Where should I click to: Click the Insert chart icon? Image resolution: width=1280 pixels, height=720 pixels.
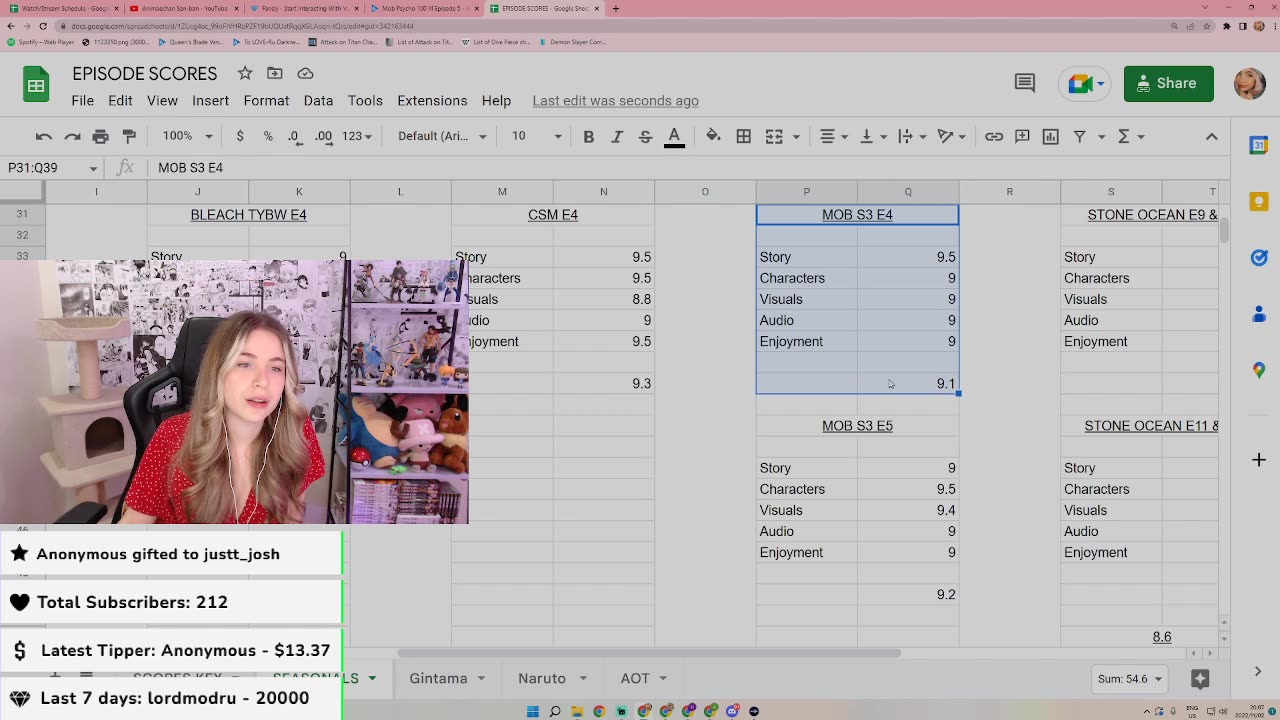point(1050,136)
